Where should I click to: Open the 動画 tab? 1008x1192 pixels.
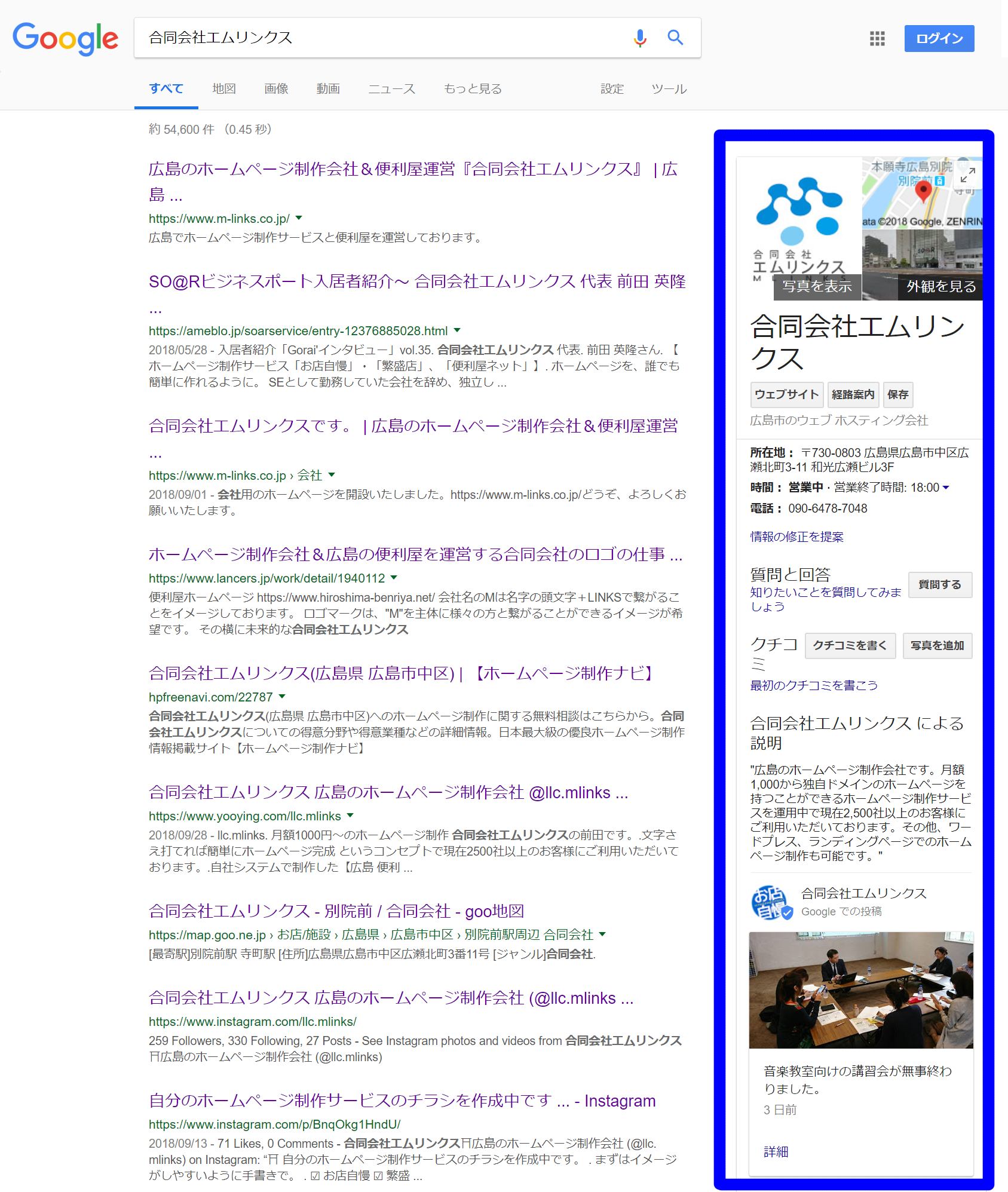pos(328,89)
